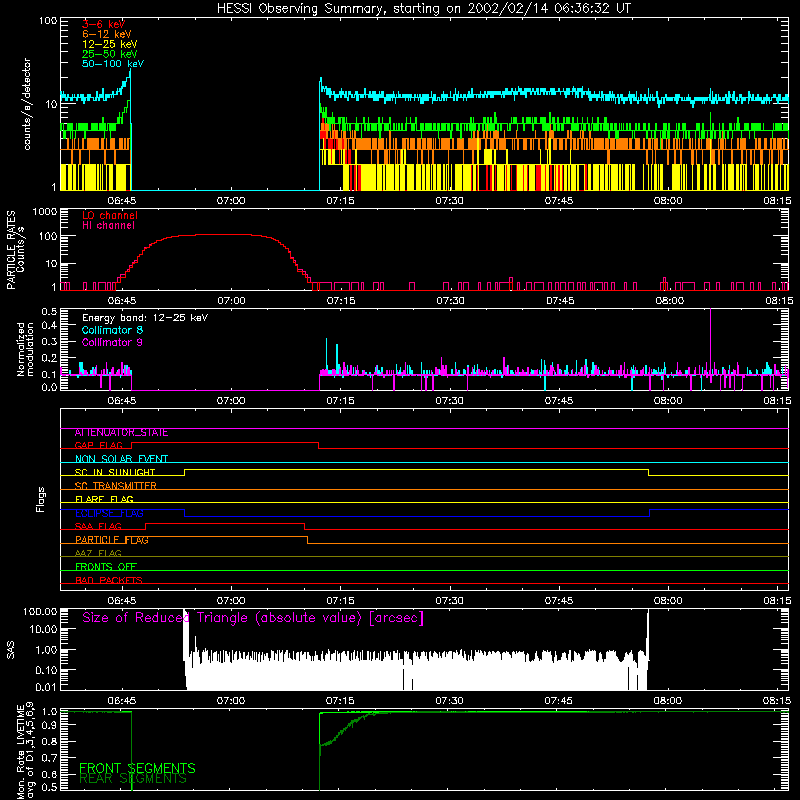Select the SC_IN_SUNLIGHT flag label
This screenshot has width=800, height=800.
point(115,472)
